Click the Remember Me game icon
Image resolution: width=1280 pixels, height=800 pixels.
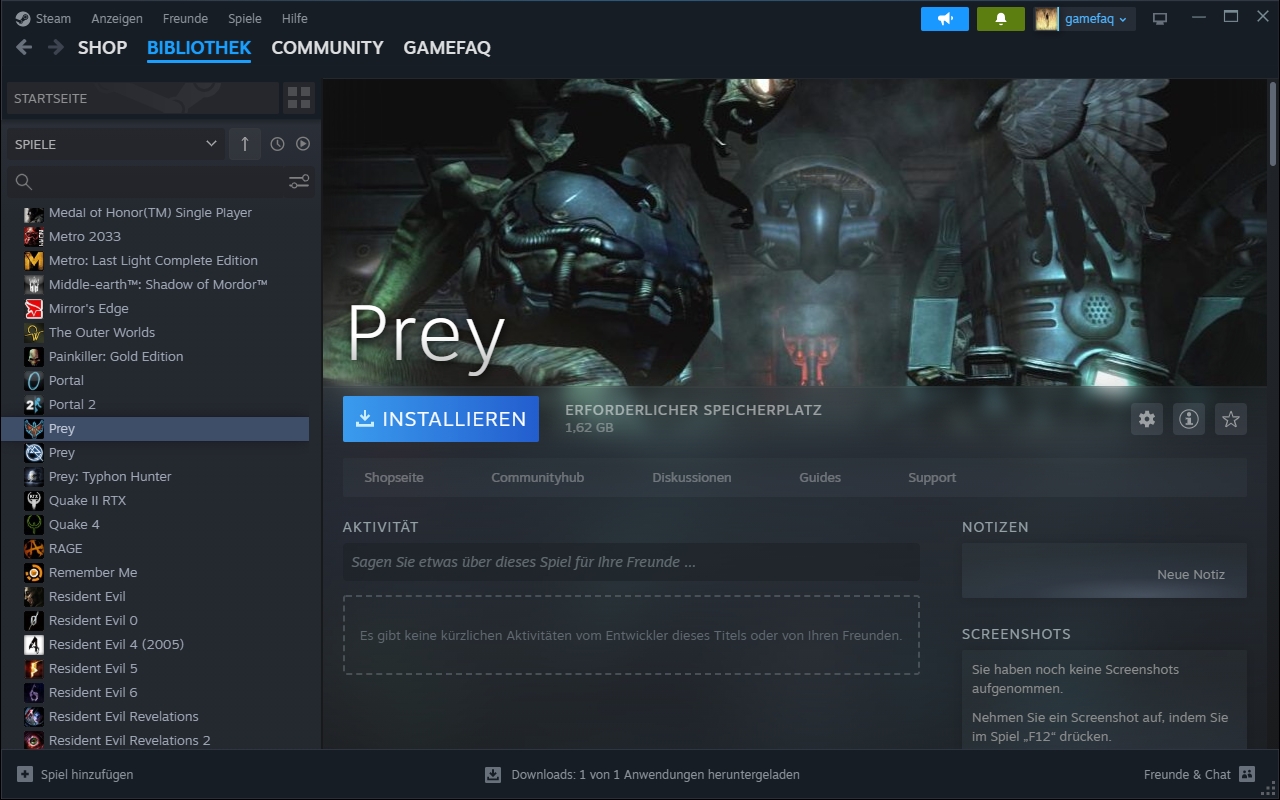[x=34, y=572]
